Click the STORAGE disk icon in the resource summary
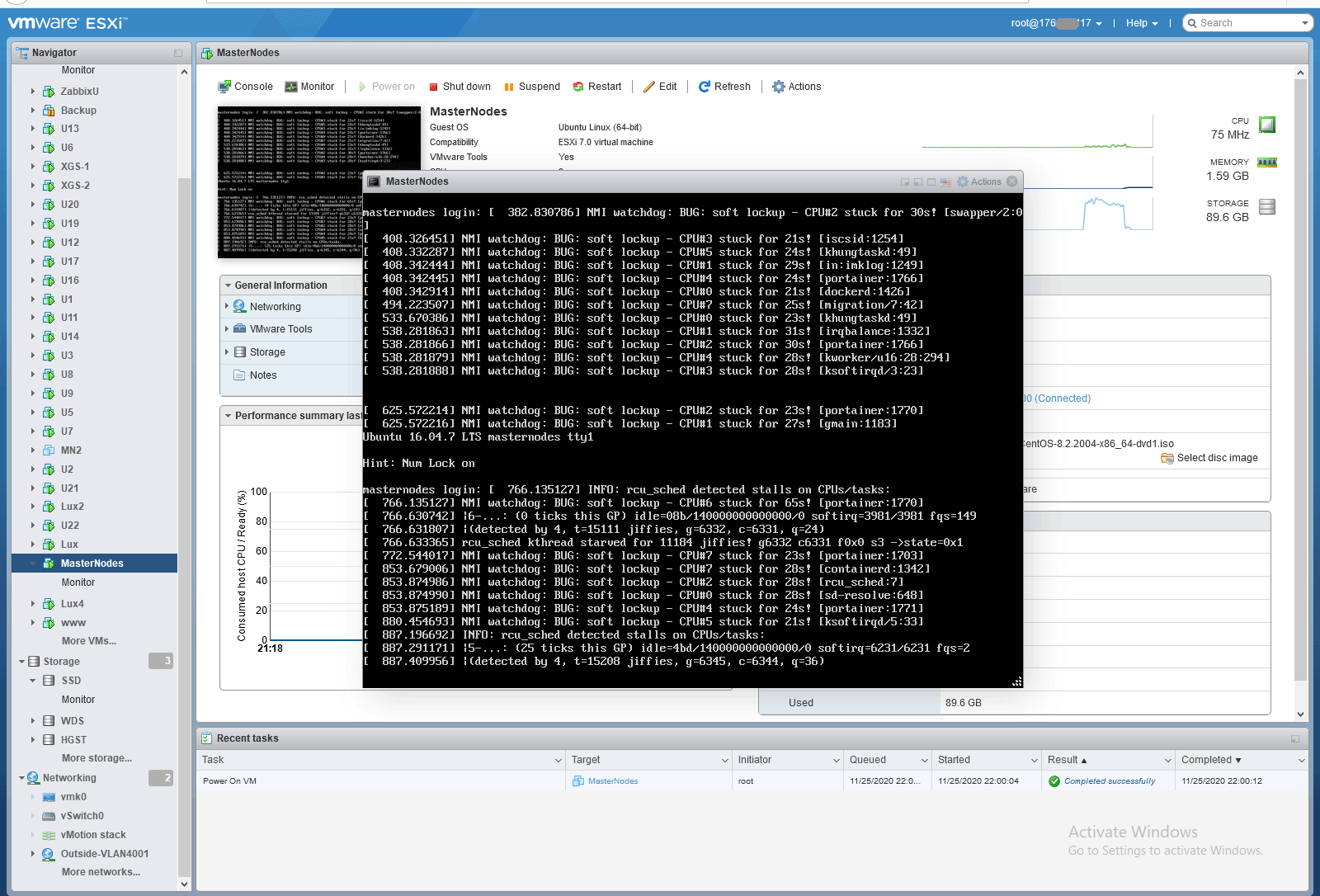The width and height of the screenshot is (1320, 896). [1267, 206]
